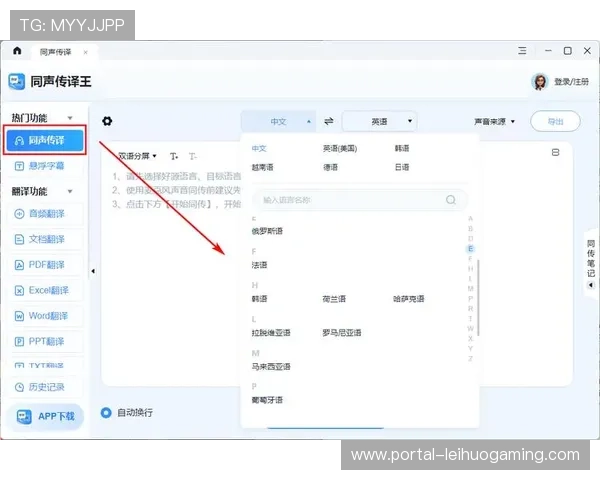
Task: Jump to letter W in index
Action: click(471, 329)
